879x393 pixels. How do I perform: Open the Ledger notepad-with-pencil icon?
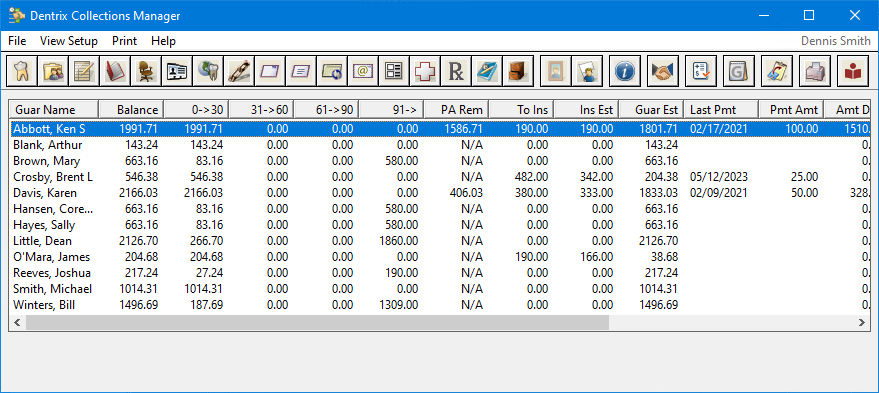coord(84,71)
